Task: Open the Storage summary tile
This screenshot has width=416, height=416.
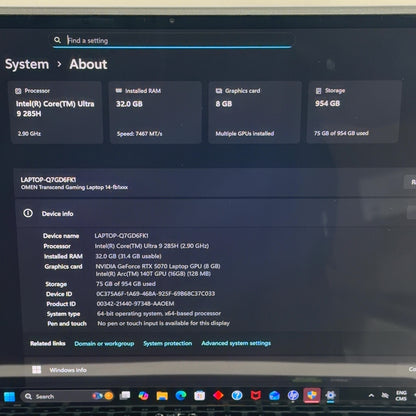Action: 354,112
